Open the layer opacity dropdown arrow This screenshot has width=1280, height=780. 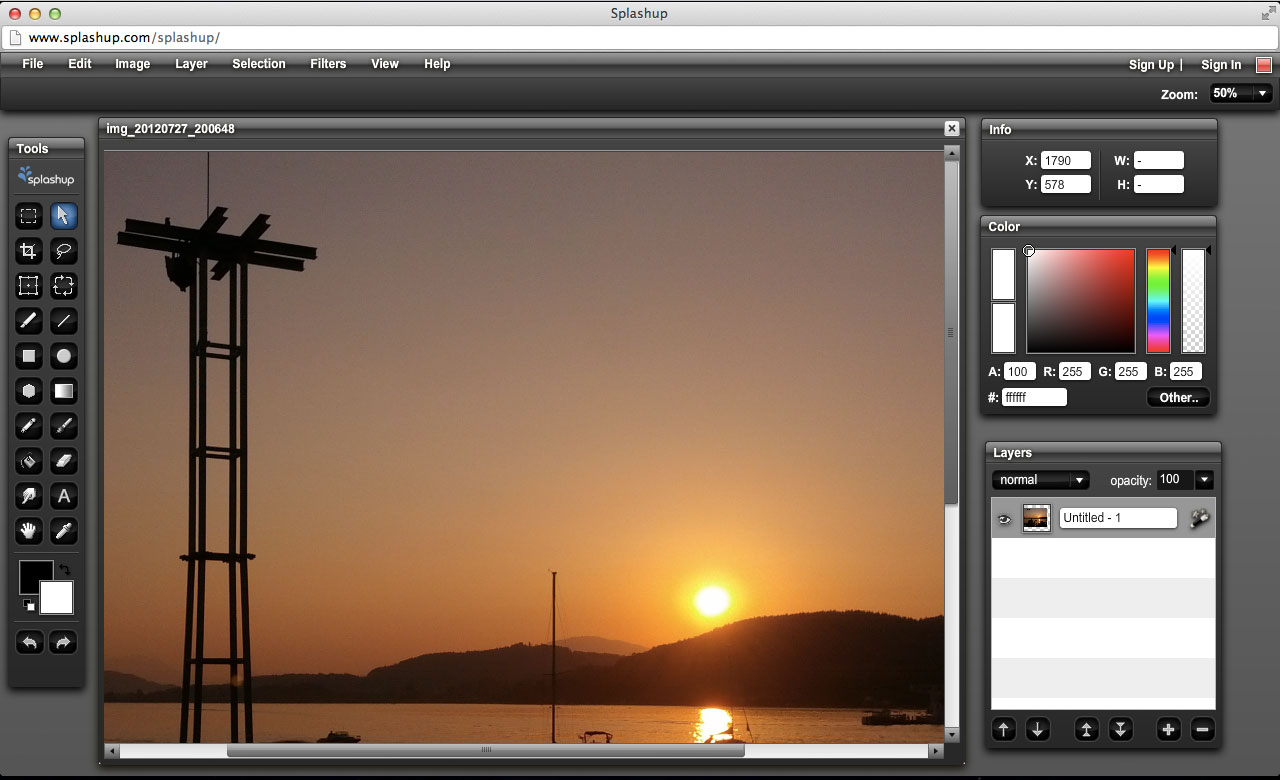1203,480
